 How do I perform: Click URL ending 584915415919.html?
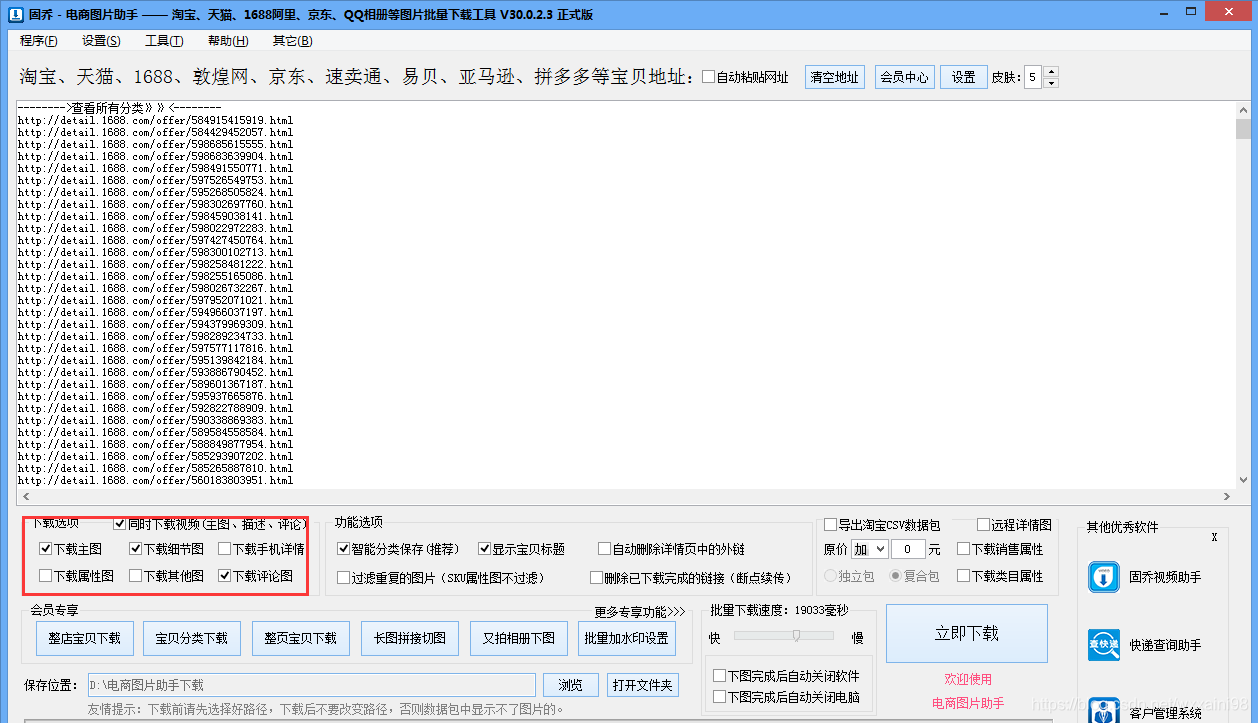(155, 120)
